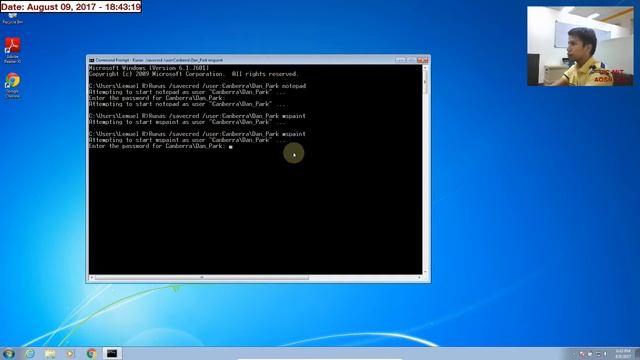The height and width of the screenshot is (360, 640).
Task: Click the Show Desktop strip
Action: point(637,353)
